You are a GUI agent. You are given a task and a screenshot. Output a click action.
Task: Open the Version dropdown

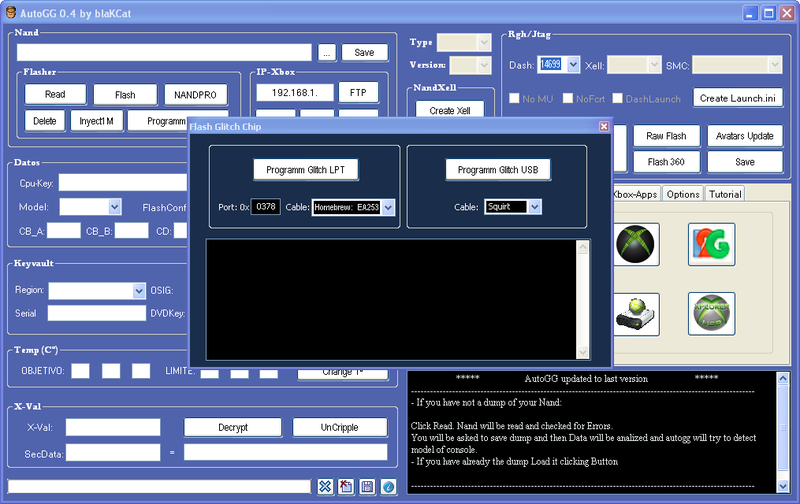tap(484, 65)
